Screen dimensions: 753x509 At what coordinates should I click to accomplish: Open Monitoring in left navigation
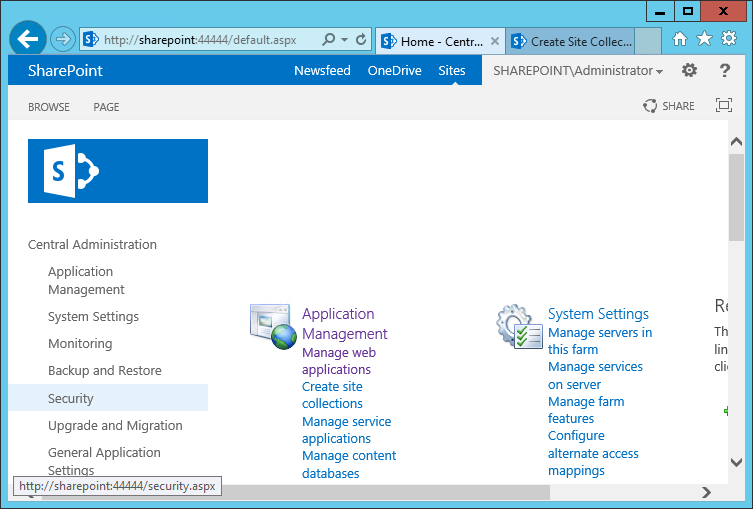coord(80,343)
